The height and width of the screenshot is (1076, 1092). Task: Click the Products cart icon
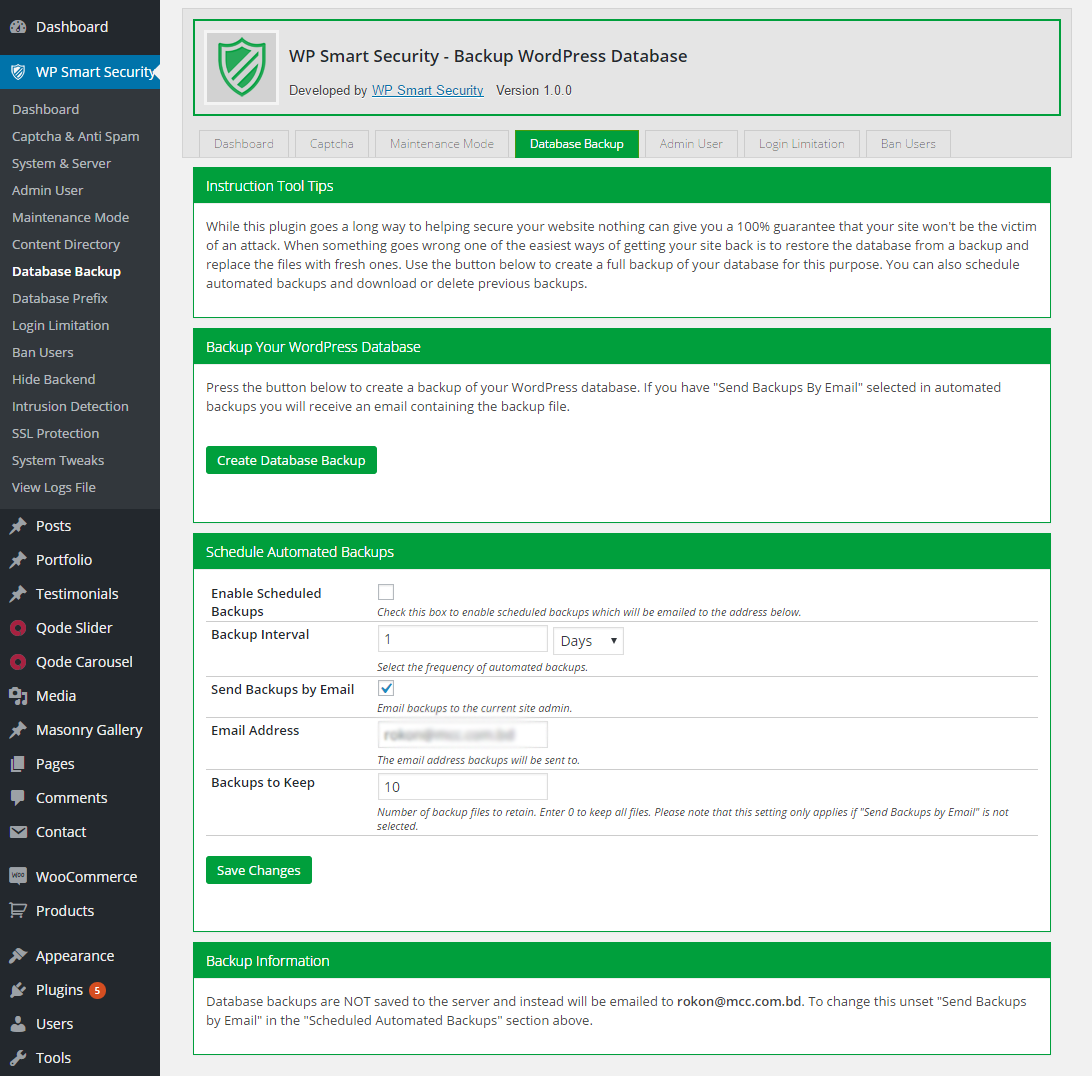(18, 910)
